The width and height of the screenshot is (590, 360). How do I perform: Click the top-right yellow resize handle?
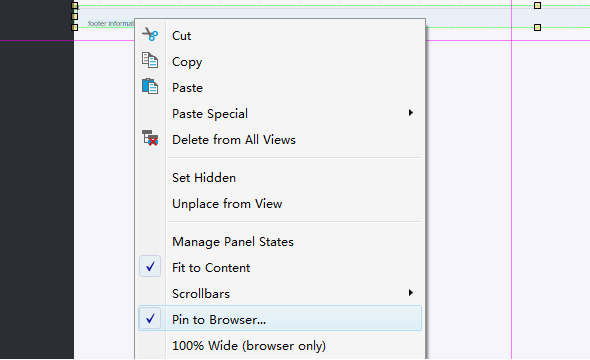pos(537,6)
